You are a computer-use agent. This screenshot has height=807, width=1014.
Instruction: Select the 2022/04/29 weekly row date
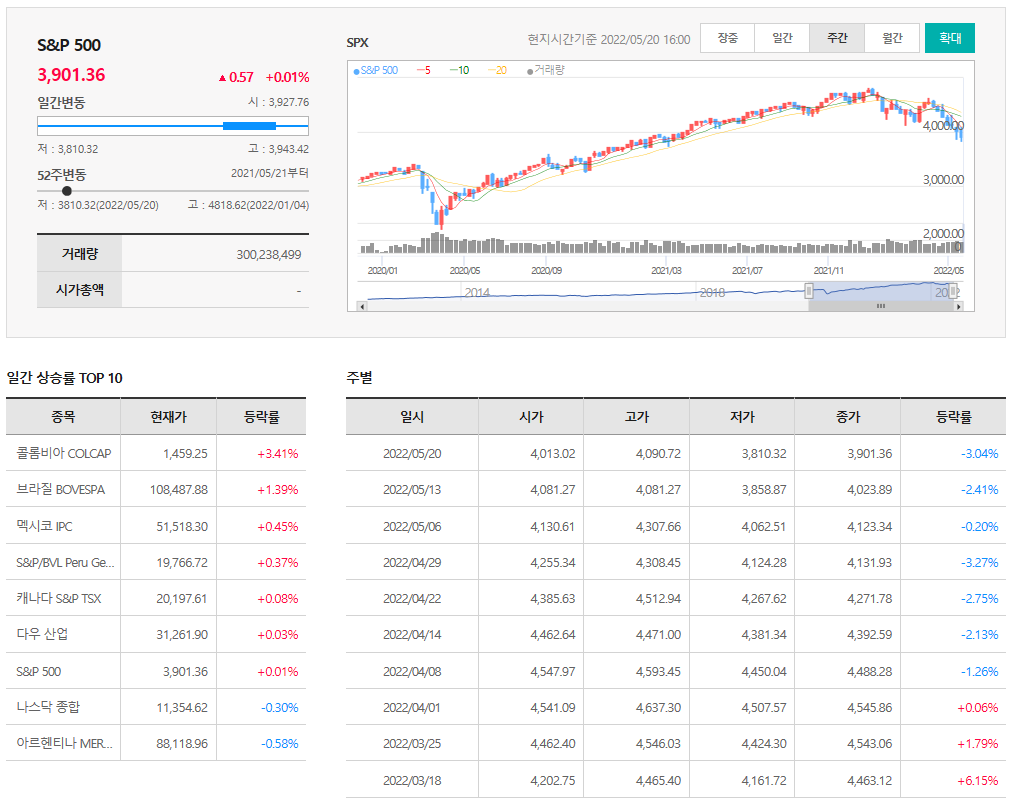(x=412, y=563)
